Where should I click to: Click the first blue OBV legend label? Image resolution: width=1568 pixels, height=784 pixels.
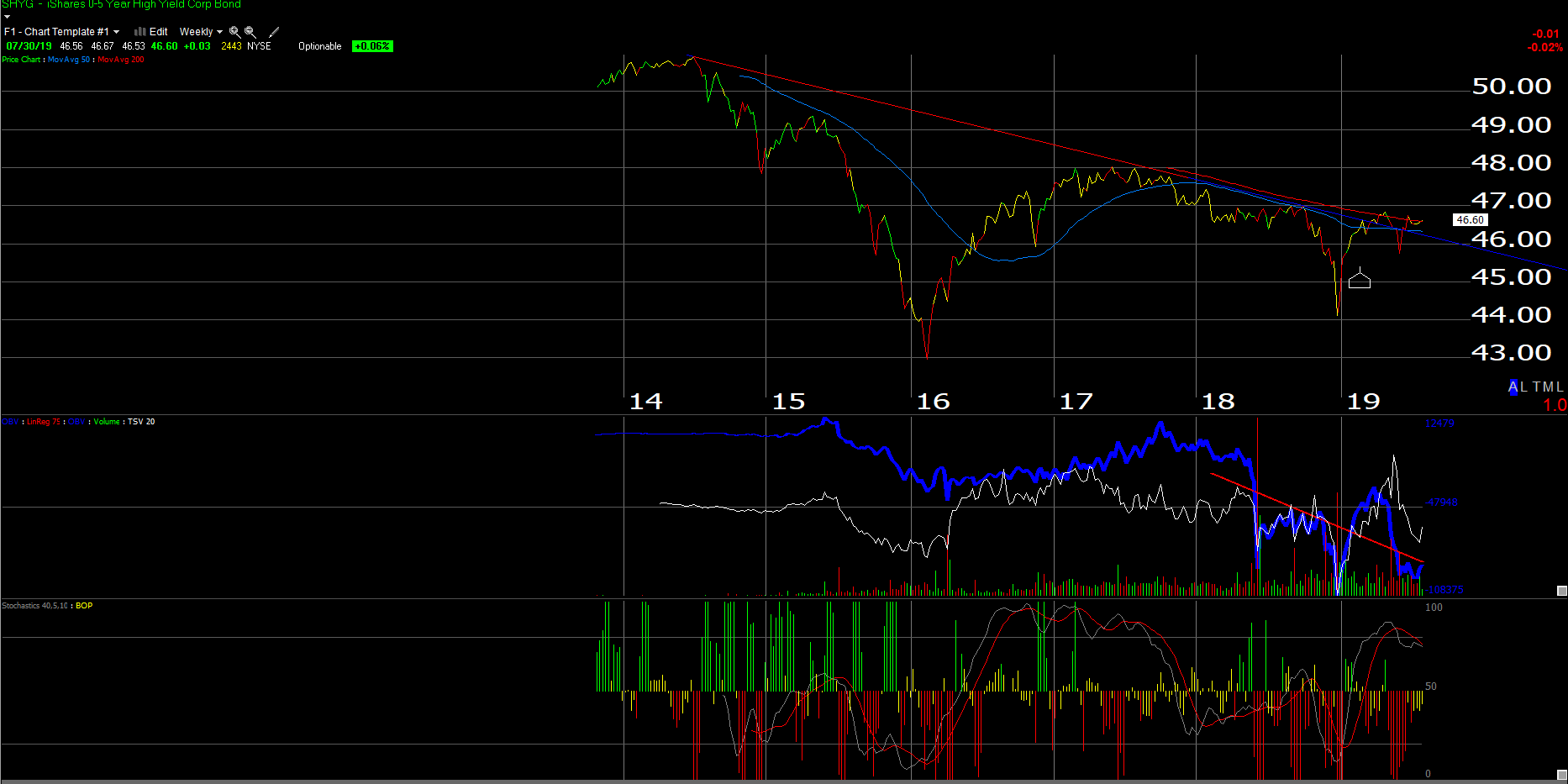coord(10,422)
